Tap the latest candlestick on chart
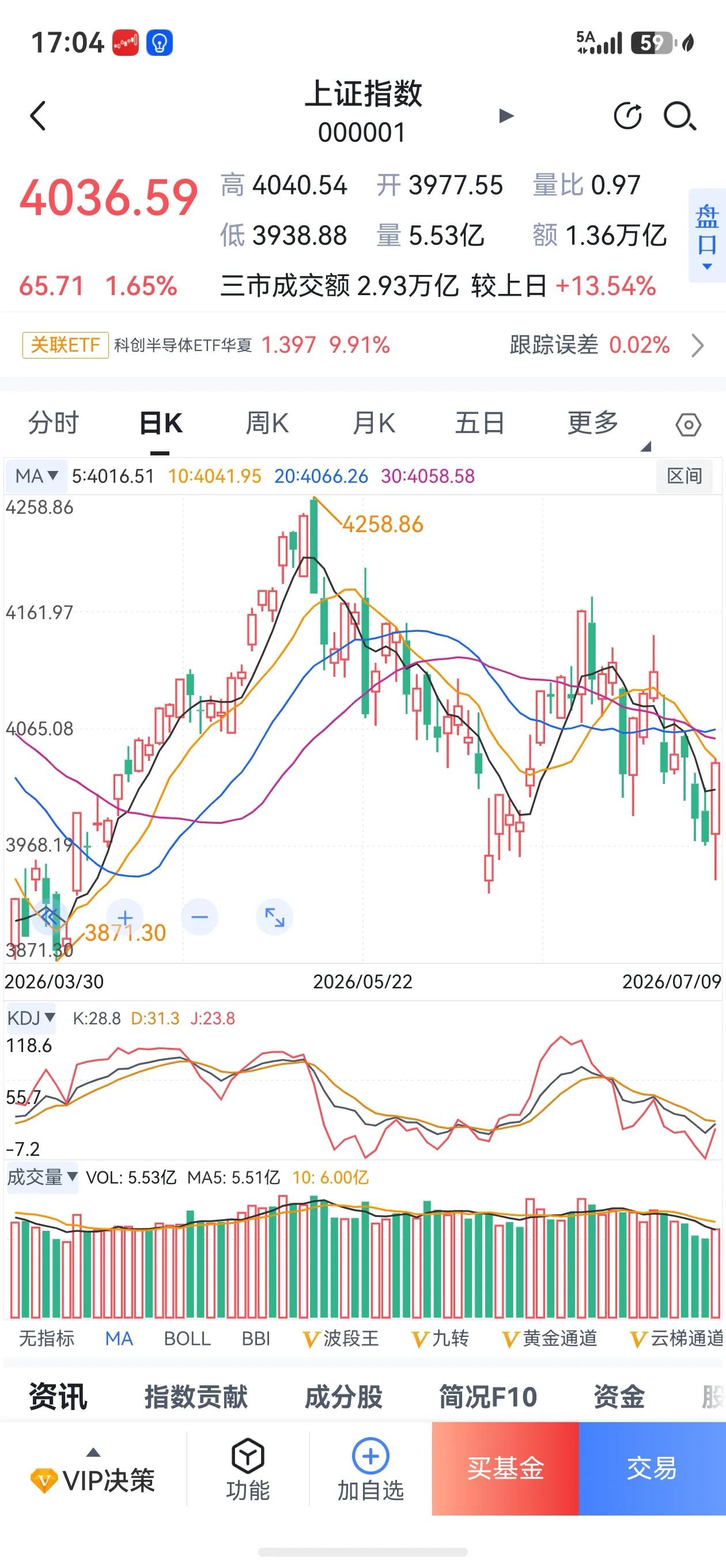The width and height of the screenshot is (726, 1568). 715,797
